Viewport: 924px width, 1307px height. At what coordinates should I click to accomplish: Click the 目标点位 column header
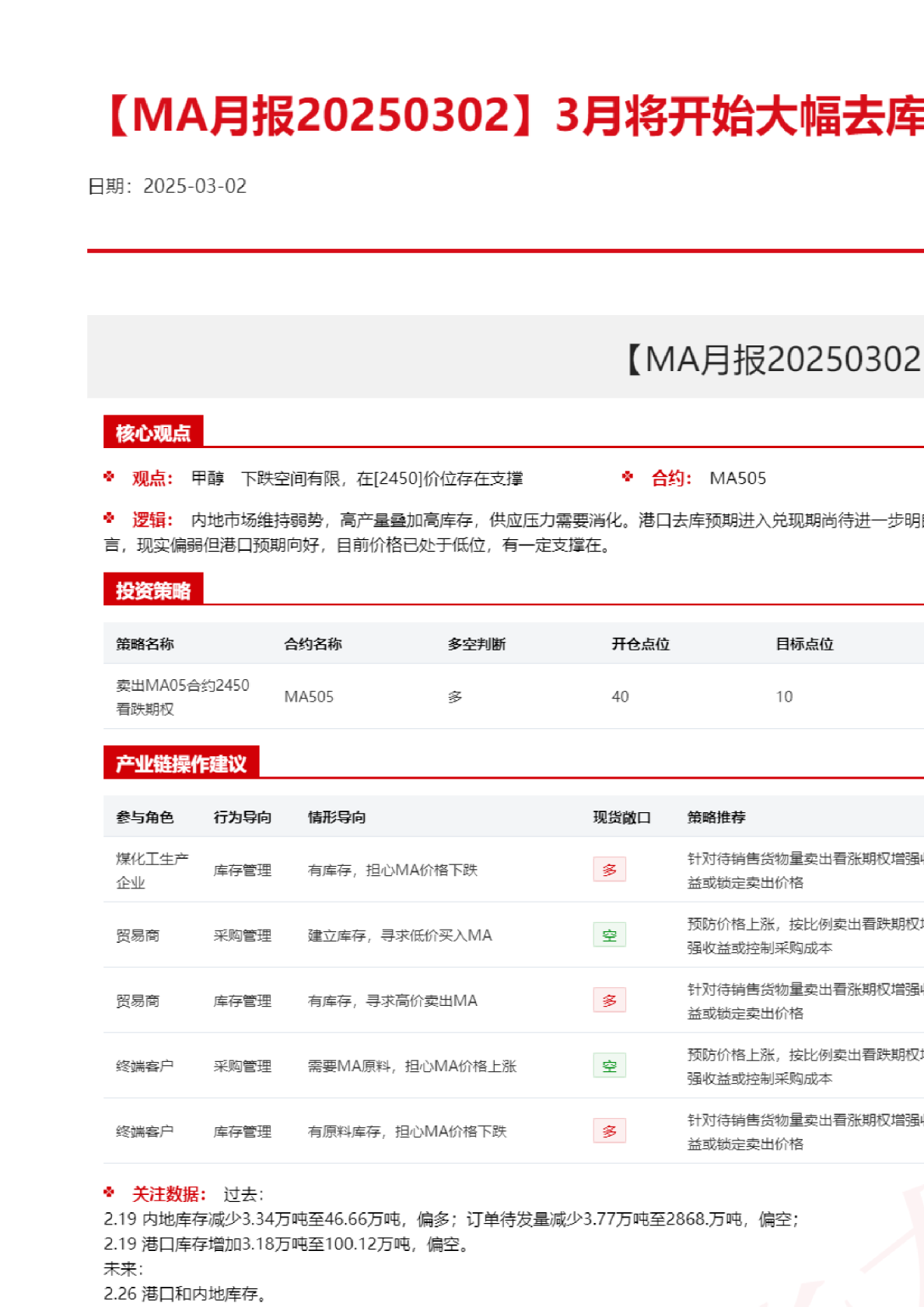click(x=805, y=644)
